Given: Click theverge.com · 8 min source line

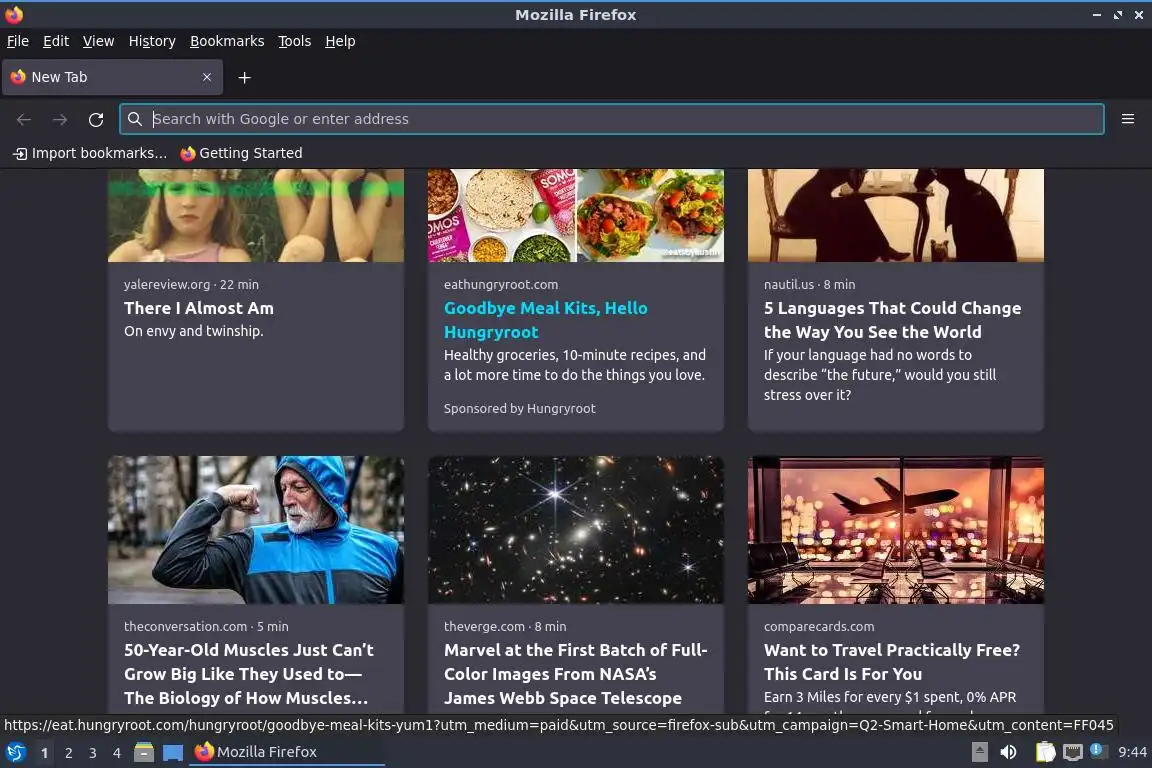Looking at the screenshot, I should pyautogui.click(x=505, y=627).
